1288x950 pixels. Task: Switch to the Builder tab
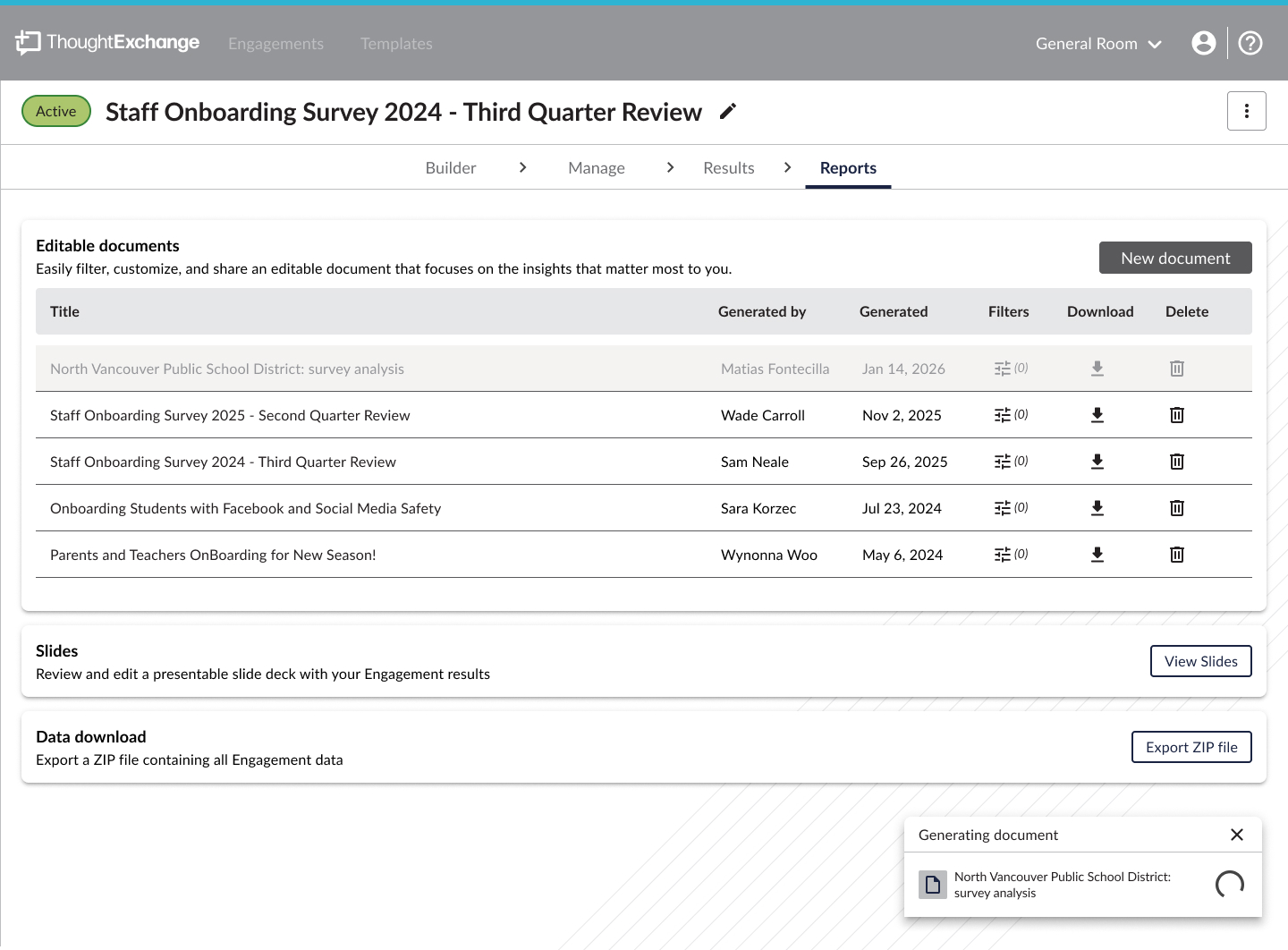pos(451,168)
